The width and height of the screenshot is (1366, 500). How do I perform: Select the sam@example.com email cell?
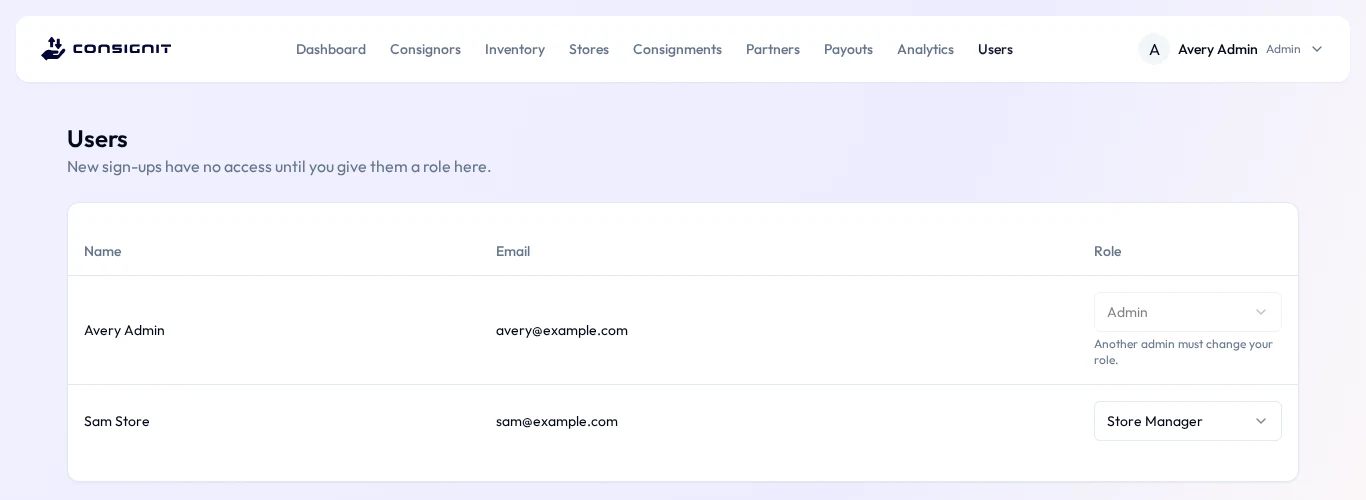557,421
